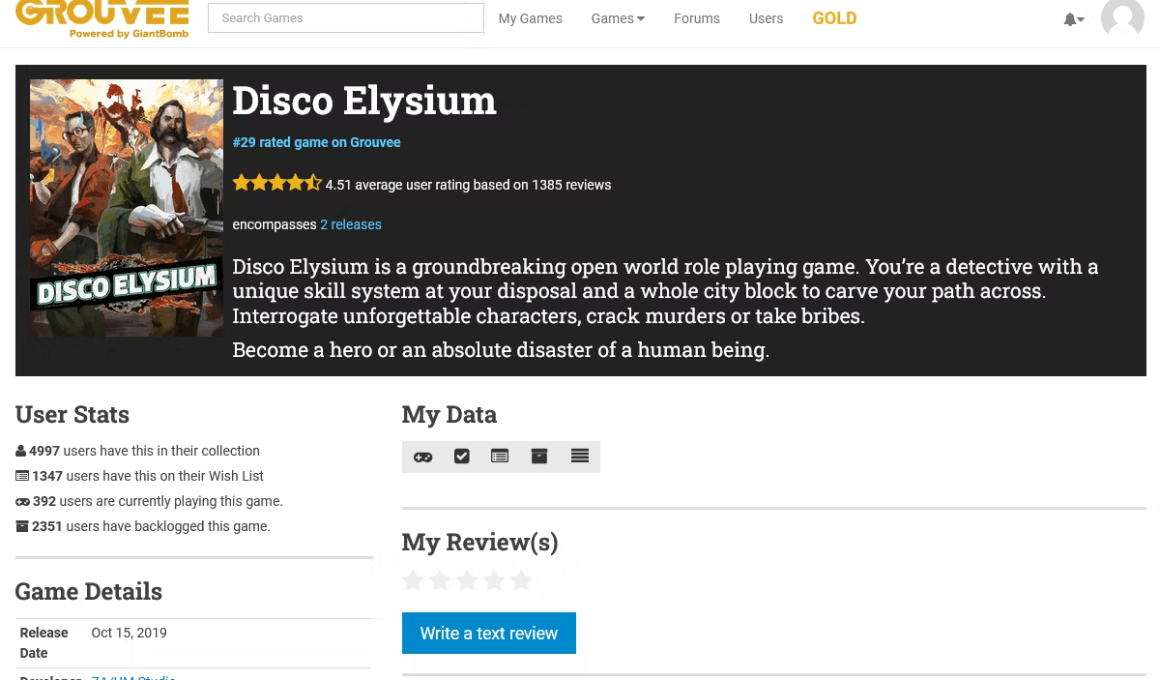
Task: Add game to Backlog with archive box icon
Action: [539, 457]
